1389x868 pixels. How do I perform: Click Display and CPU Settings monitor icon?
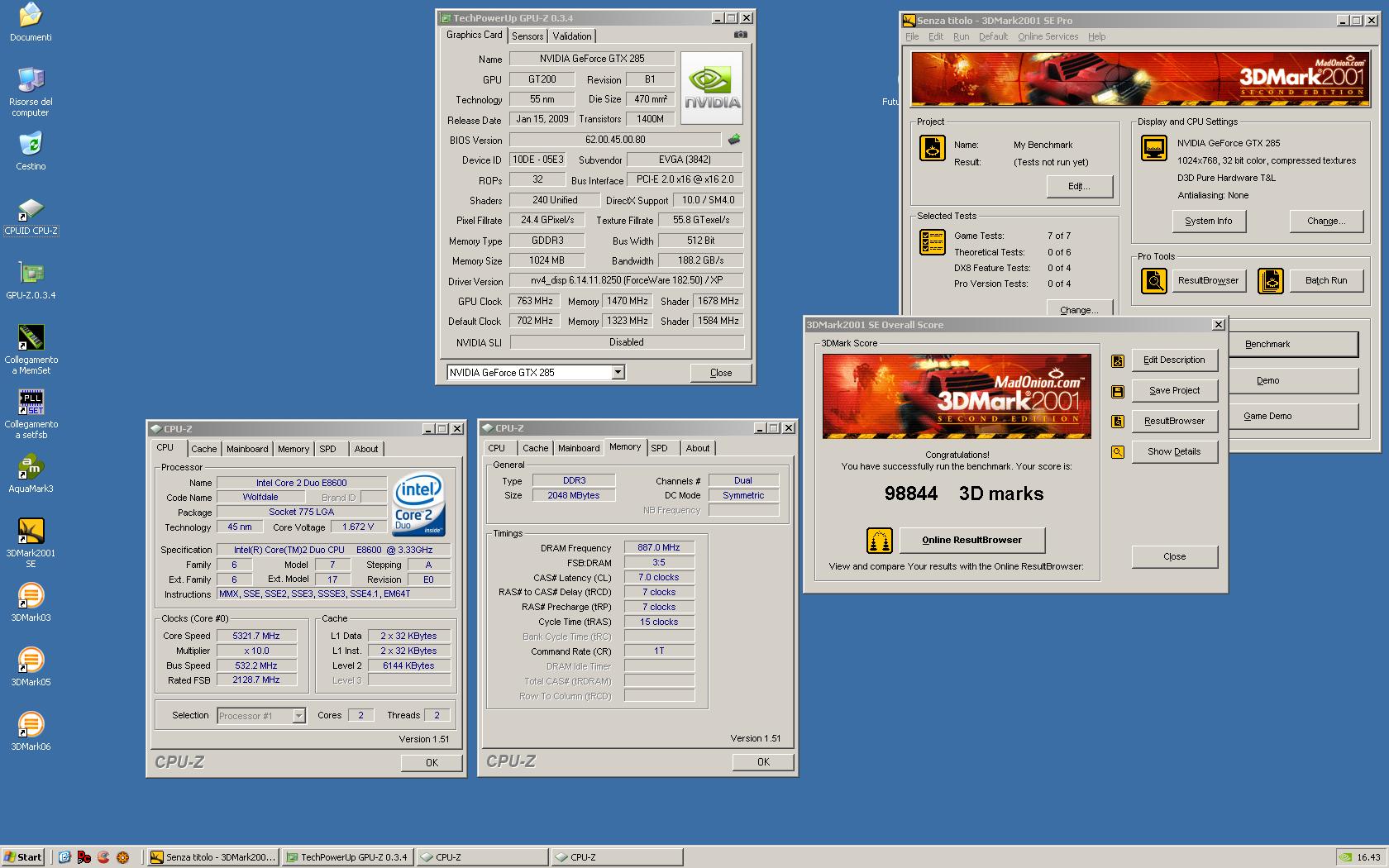pyautogui.click(x=1153, y=148)
